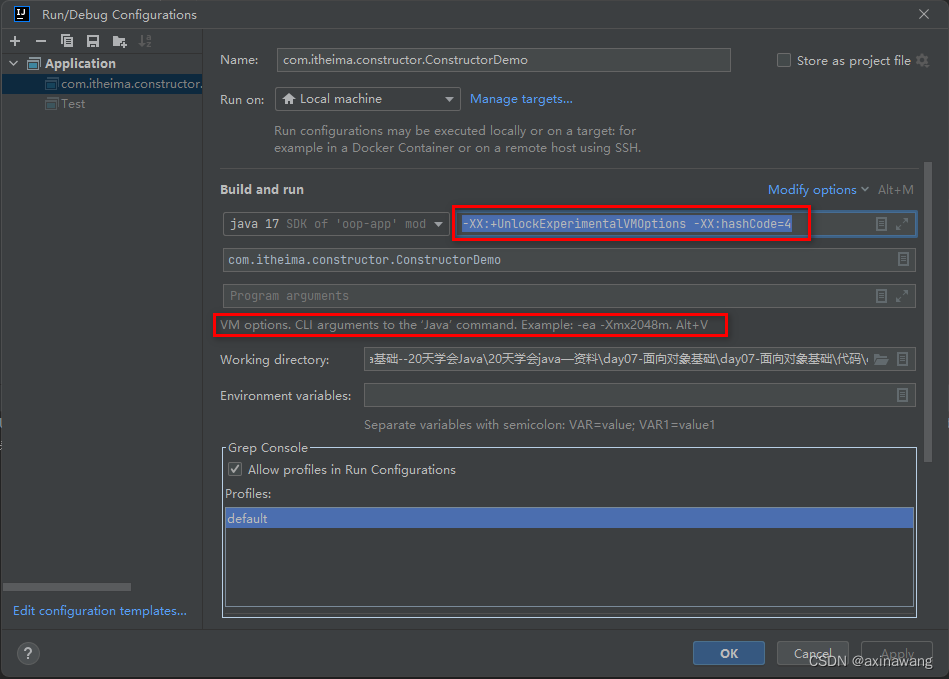Remove the selected run configuration
949x679 pixels.
pyautogui.click(x=40, y=41)
